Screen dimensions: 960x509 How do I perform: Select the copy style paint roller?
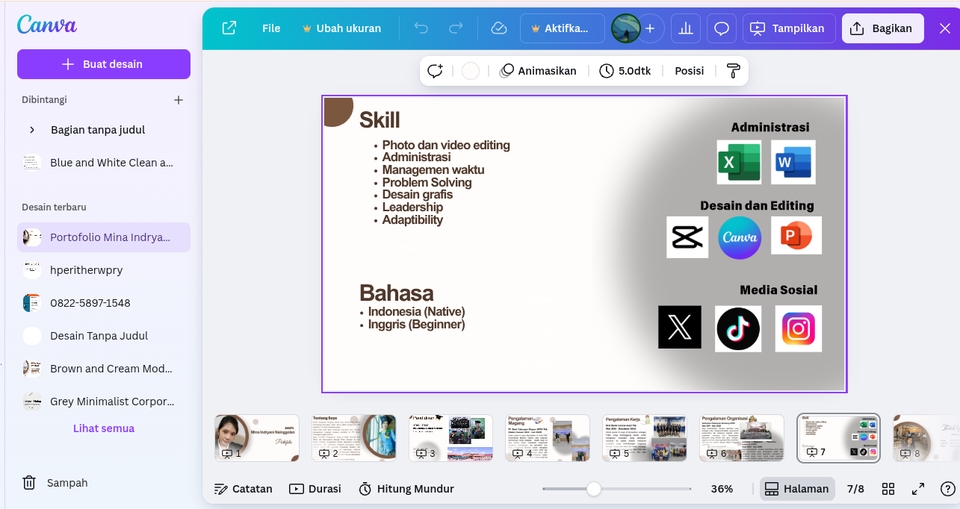(x=733, y=71)
